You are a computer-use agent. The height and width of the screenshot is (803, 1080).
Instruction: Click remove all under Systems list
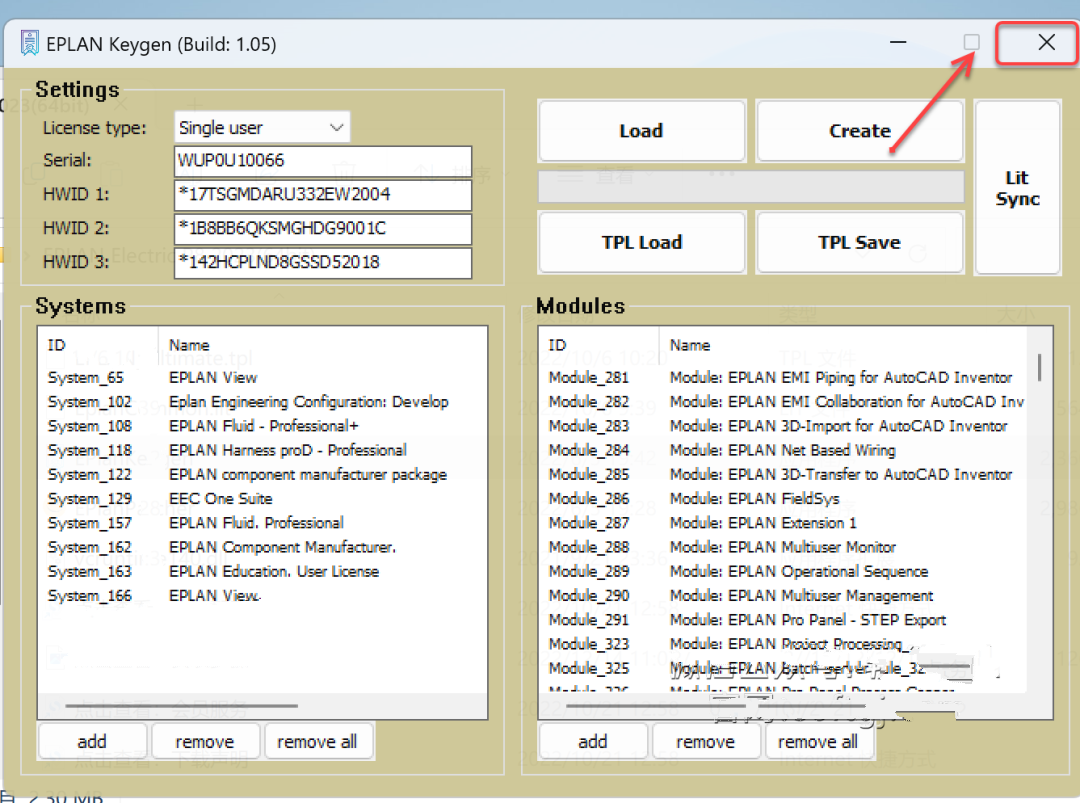pyautogui.click(x=318, y=742)
